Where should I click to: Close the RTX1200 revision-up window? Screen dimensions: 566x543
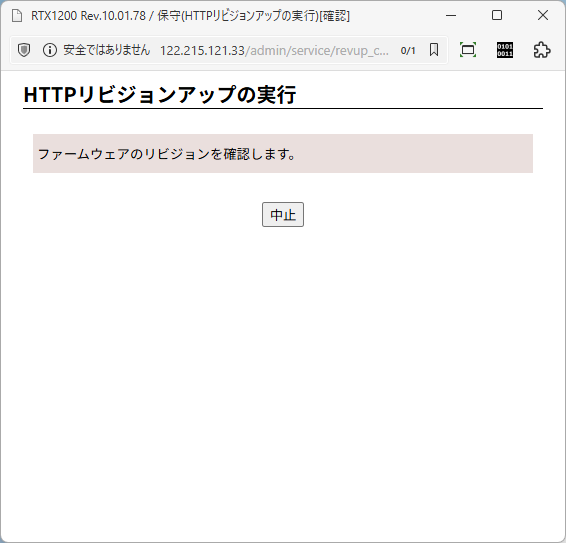[543, 15]
